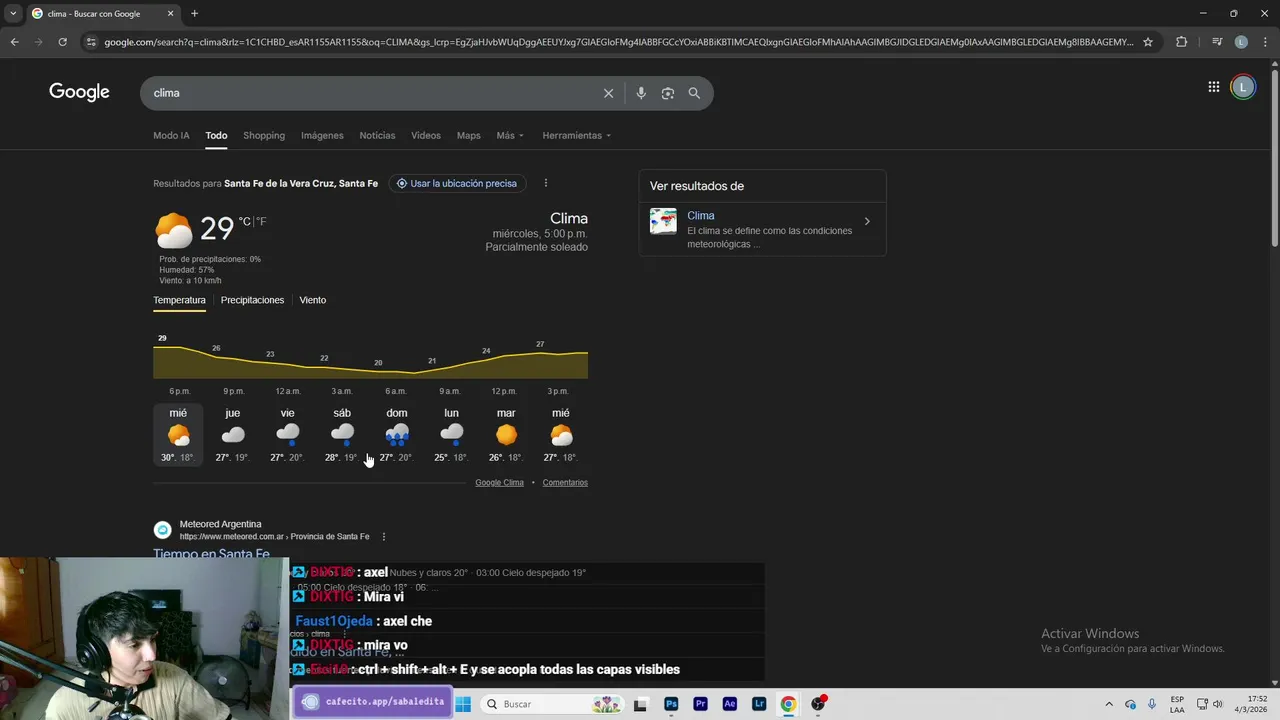Select the 'dom' forecast day

[x=397, y=435]
